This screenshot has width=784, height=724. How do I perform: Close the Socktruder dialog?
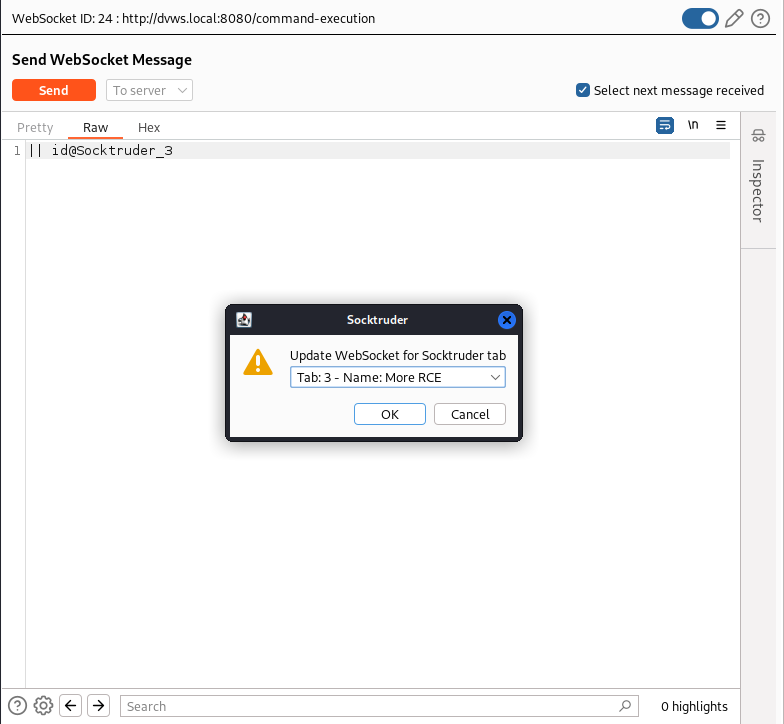pos(506,320)
